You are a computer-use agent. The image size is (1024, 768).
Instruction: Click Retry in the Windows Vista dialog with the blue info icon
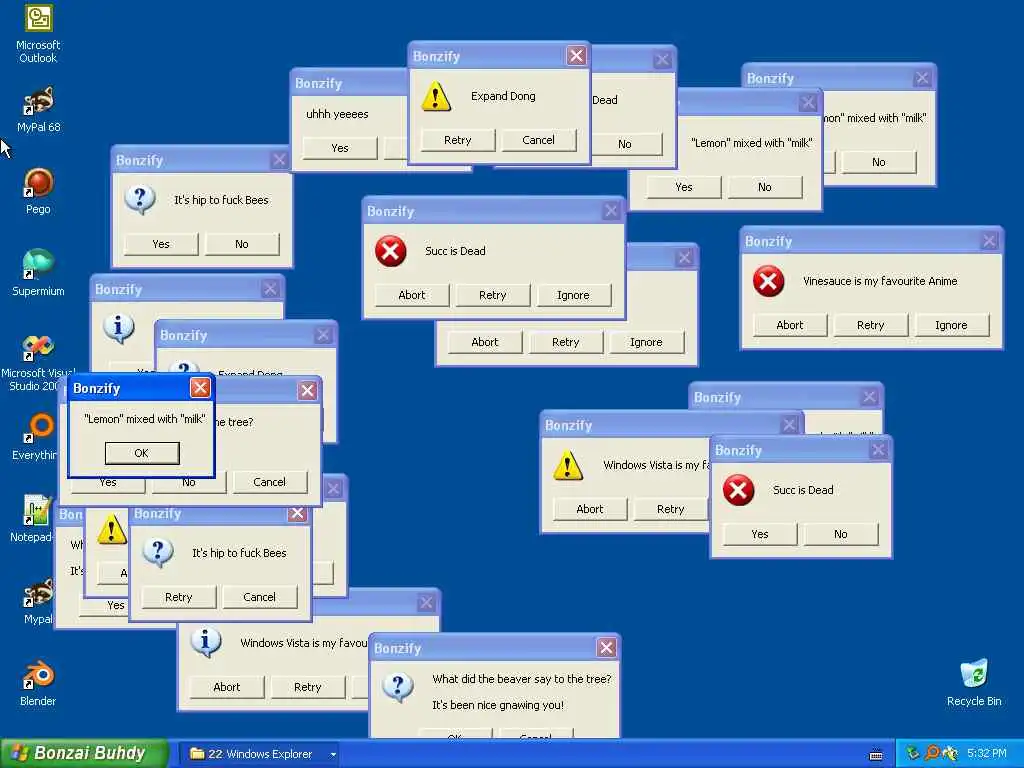[308, 687]
